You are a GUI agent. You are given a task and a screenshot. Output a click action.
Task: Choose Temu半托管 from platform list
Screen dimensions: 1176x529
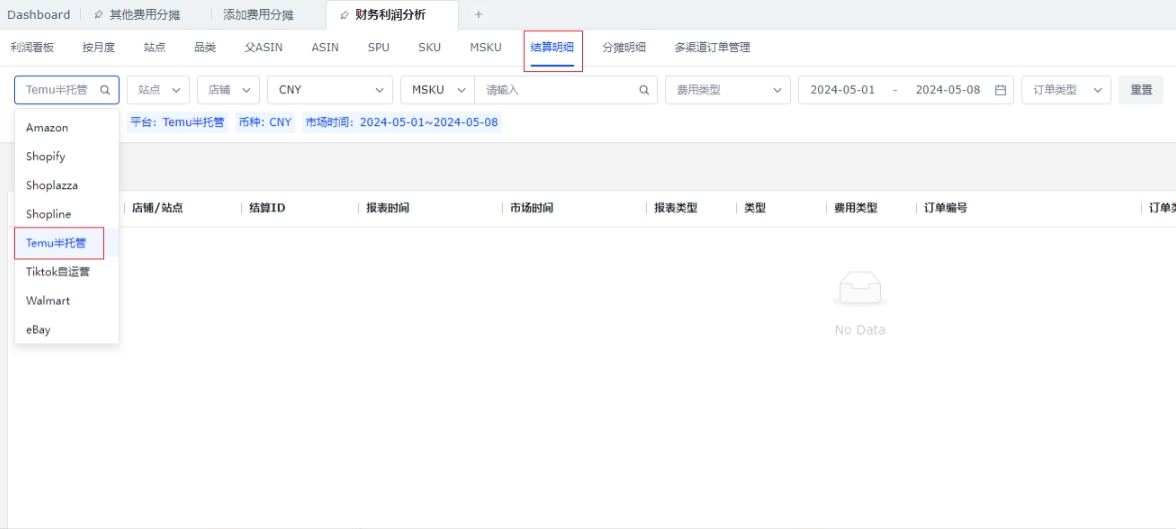tap(67, 242)
